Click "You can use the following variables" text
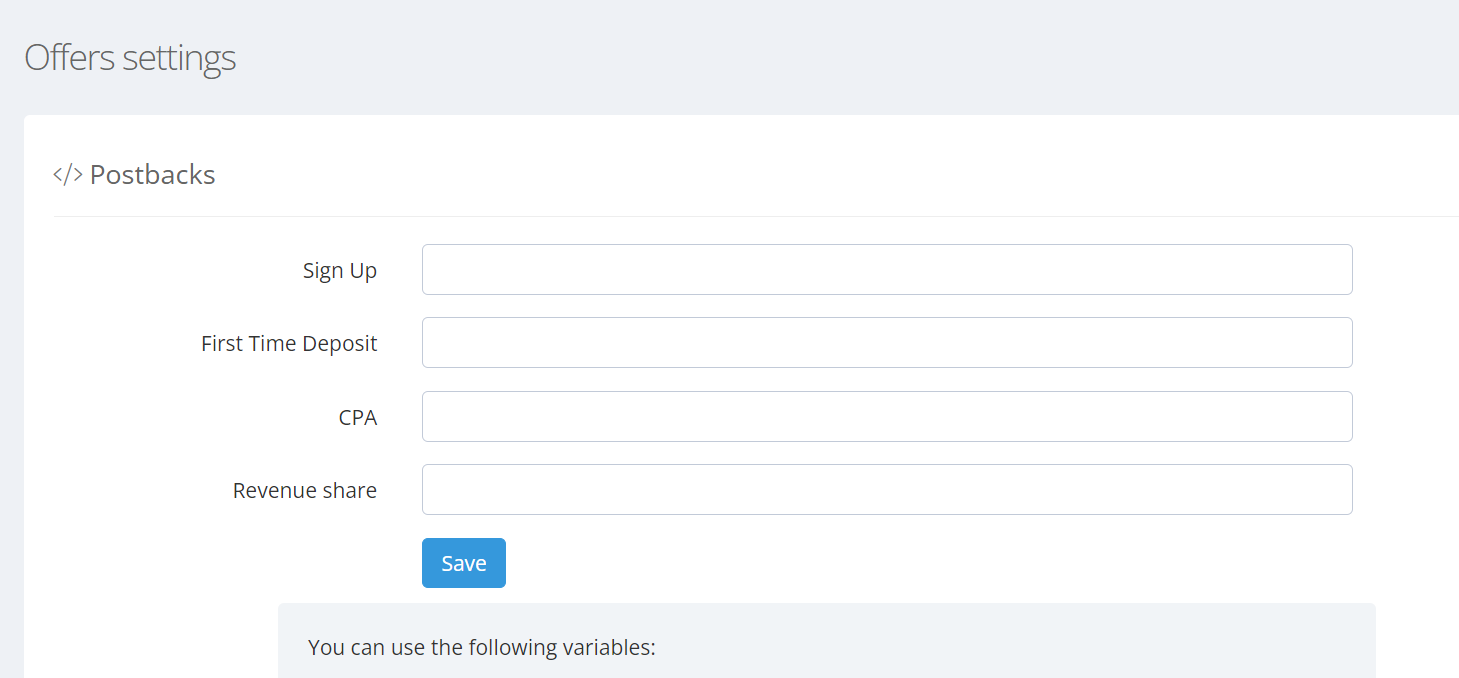The height and width of the screenshot is (678, 1459). (x=482, y=647)
